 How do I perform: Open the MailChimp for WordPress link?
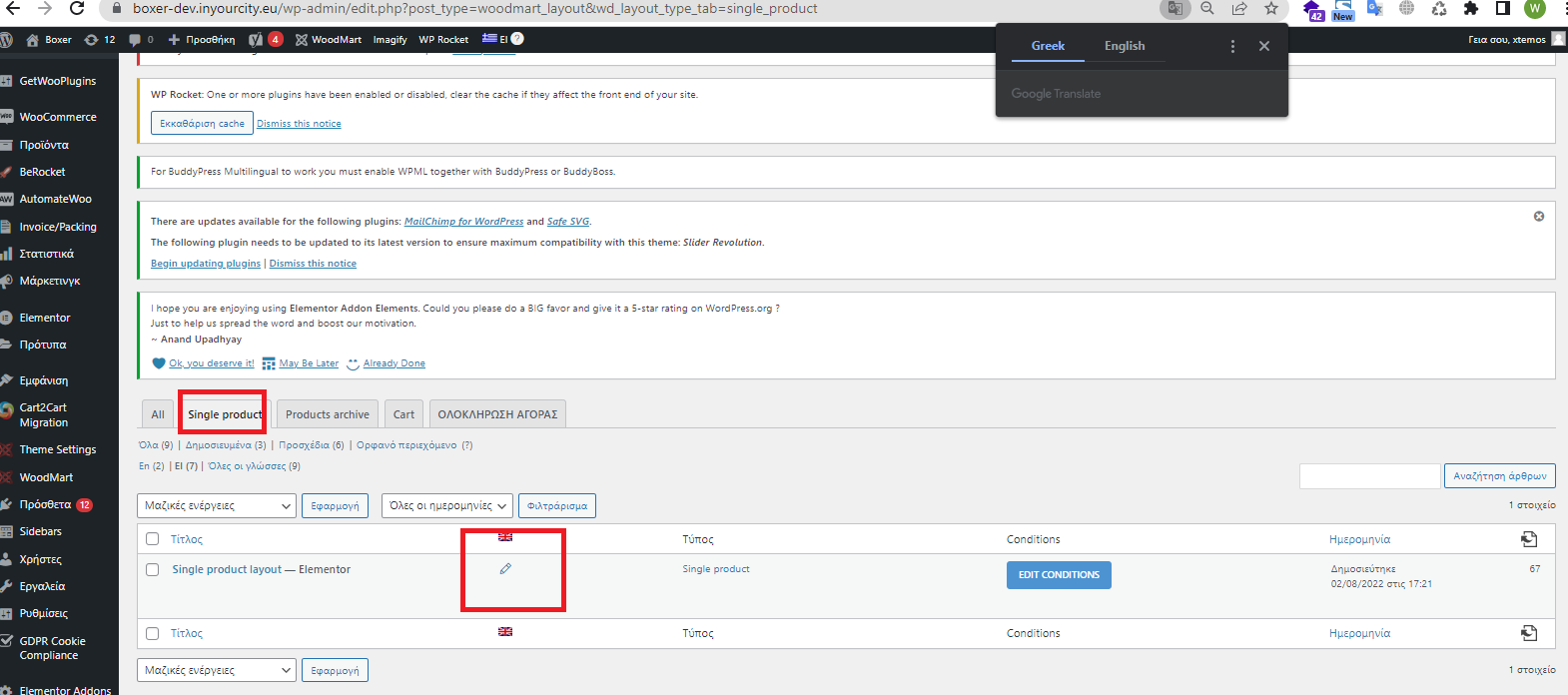tap(463, 222)
